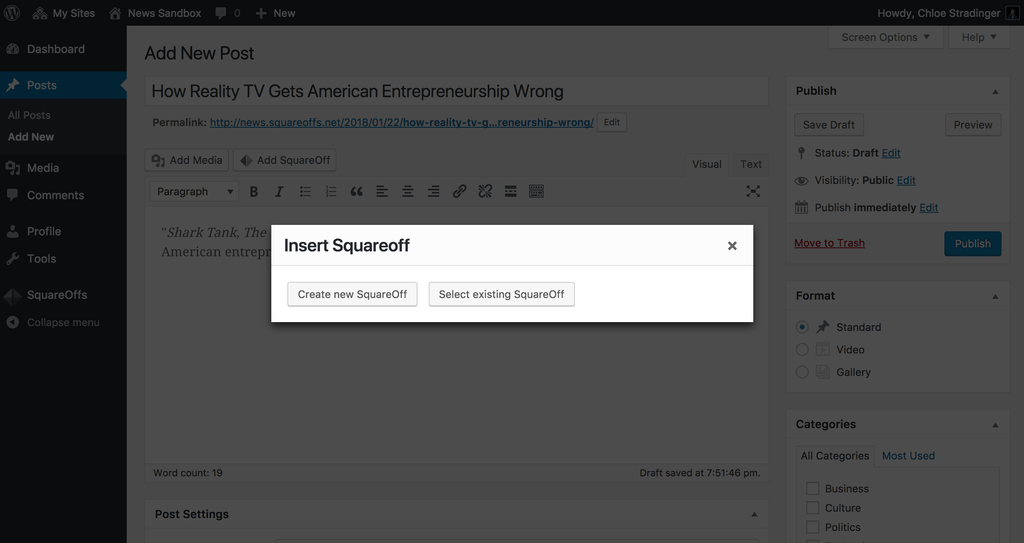Insert Read More tag
1024x543 pixels.
point(511,191)
